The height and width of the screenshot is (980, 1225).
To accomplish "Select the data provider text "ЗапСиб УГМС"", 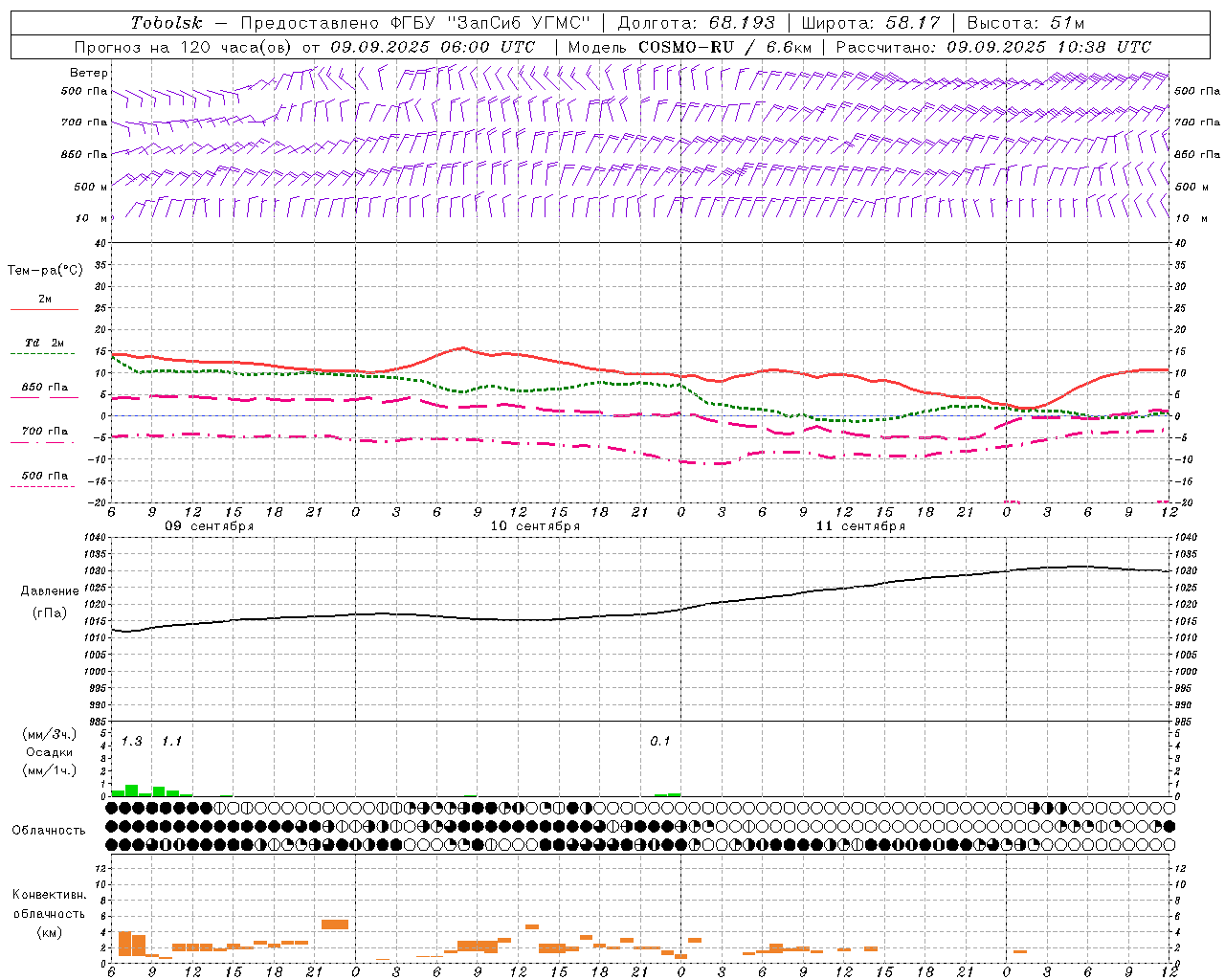I will [520, 23].
